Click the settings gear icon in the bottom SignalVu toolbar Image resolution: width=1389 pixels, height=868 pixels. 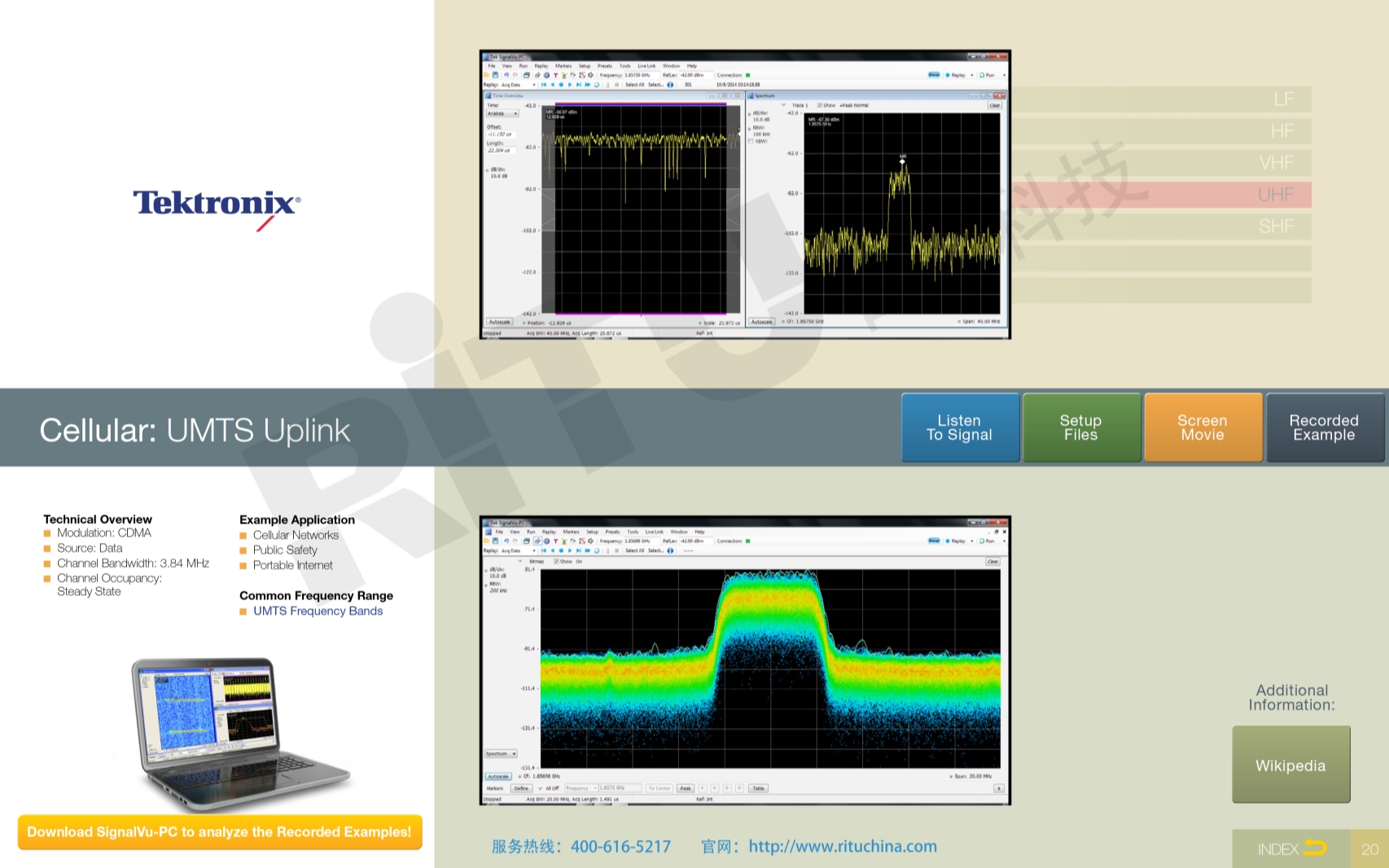click(546, 541)
